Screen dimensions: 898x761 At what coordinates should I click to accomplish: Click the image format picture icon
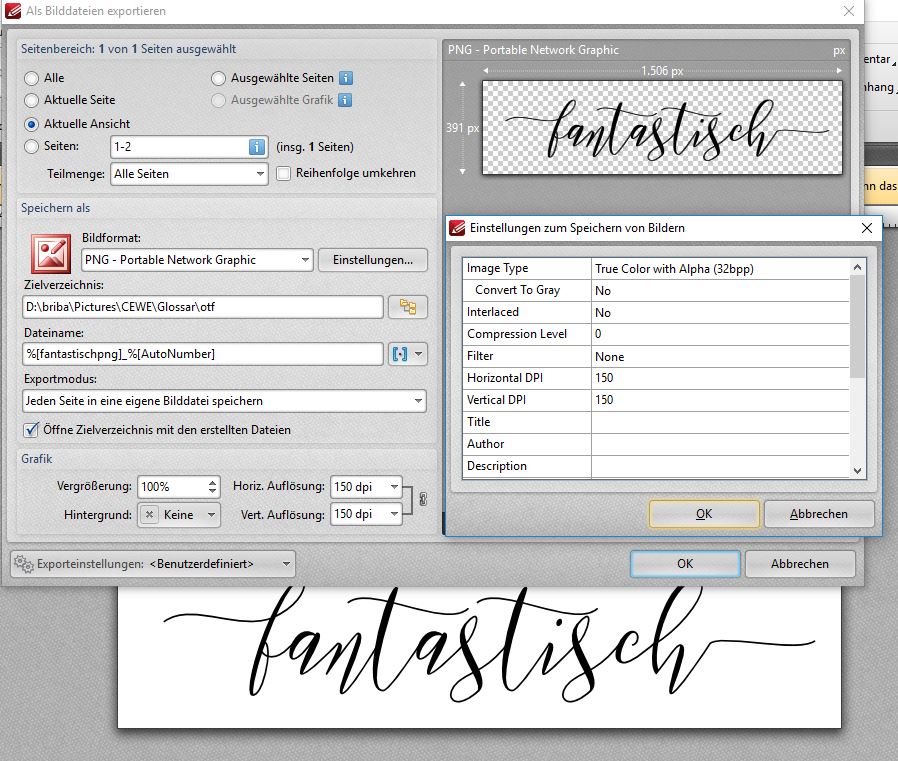click(52, 254)
